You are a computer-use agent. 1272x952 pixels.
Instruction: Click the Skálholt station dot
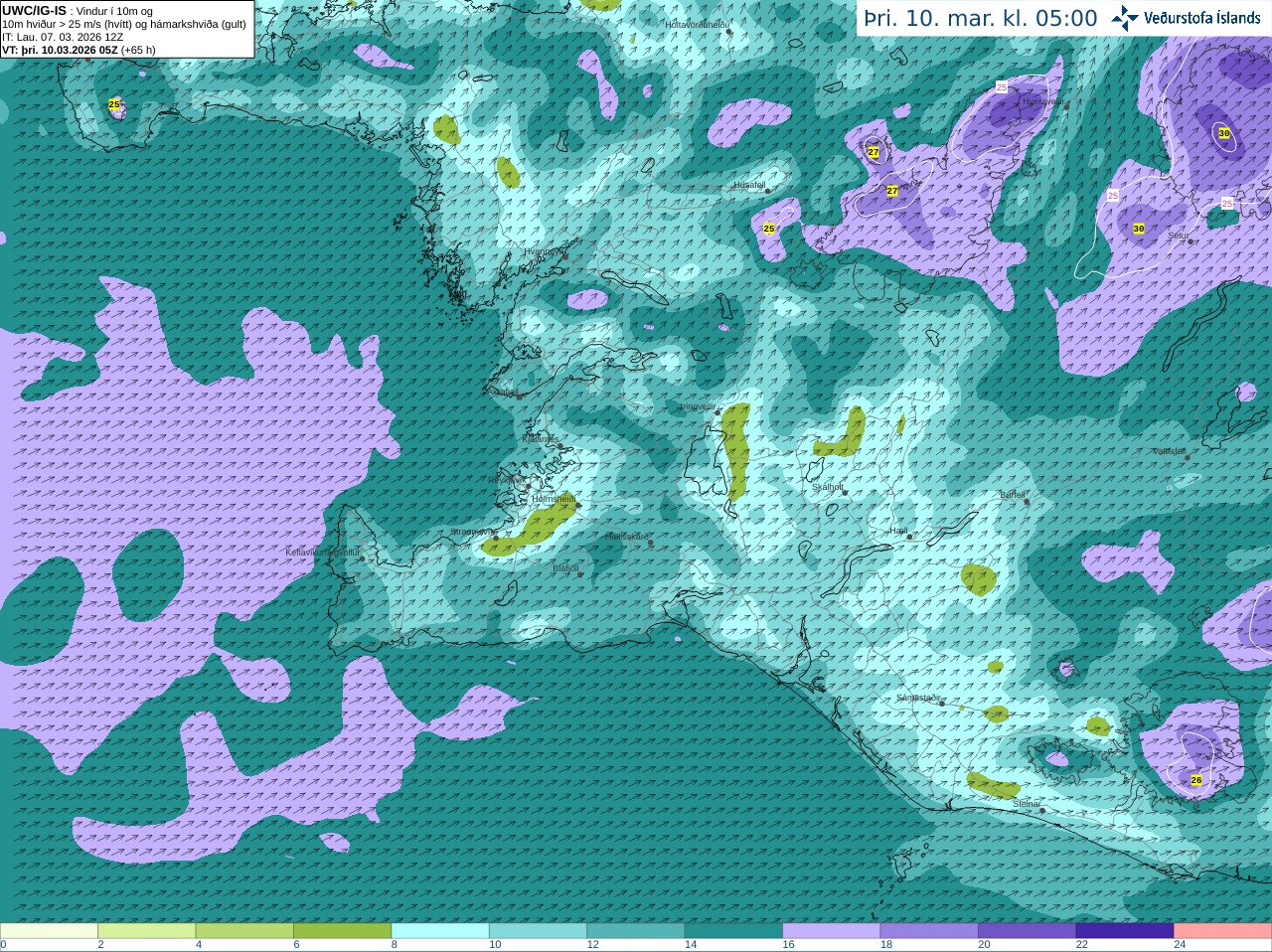[846, 493]
